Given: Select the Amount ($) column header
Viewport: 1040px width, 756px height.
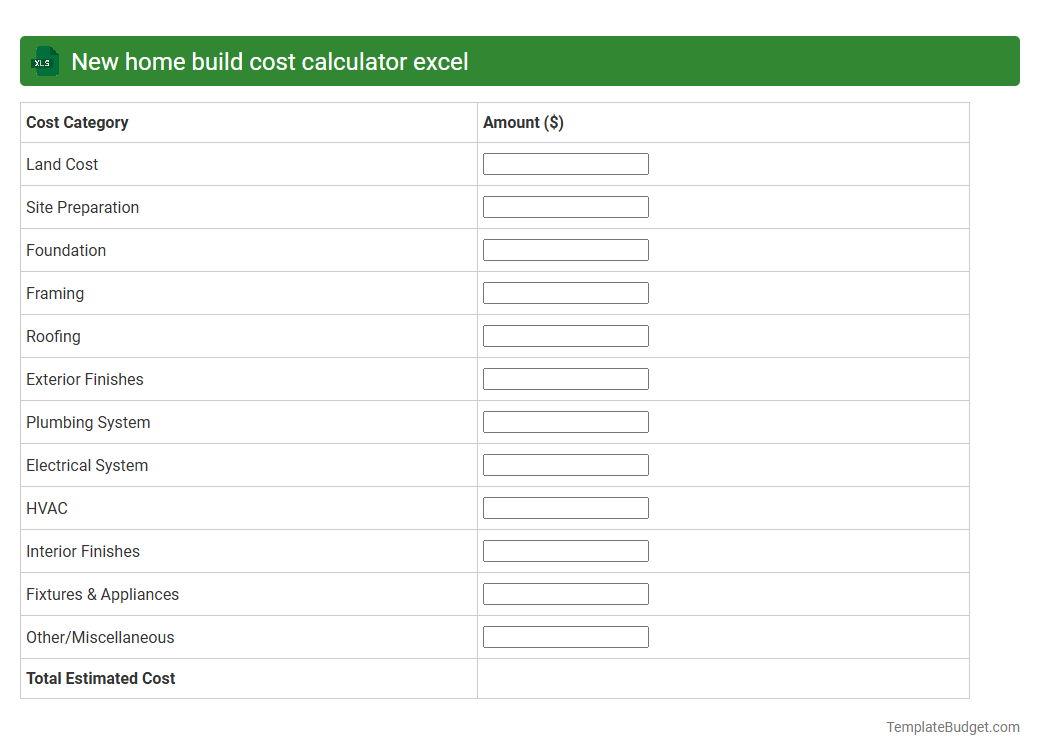Looking at the screenshot, I should pos(522,122).
